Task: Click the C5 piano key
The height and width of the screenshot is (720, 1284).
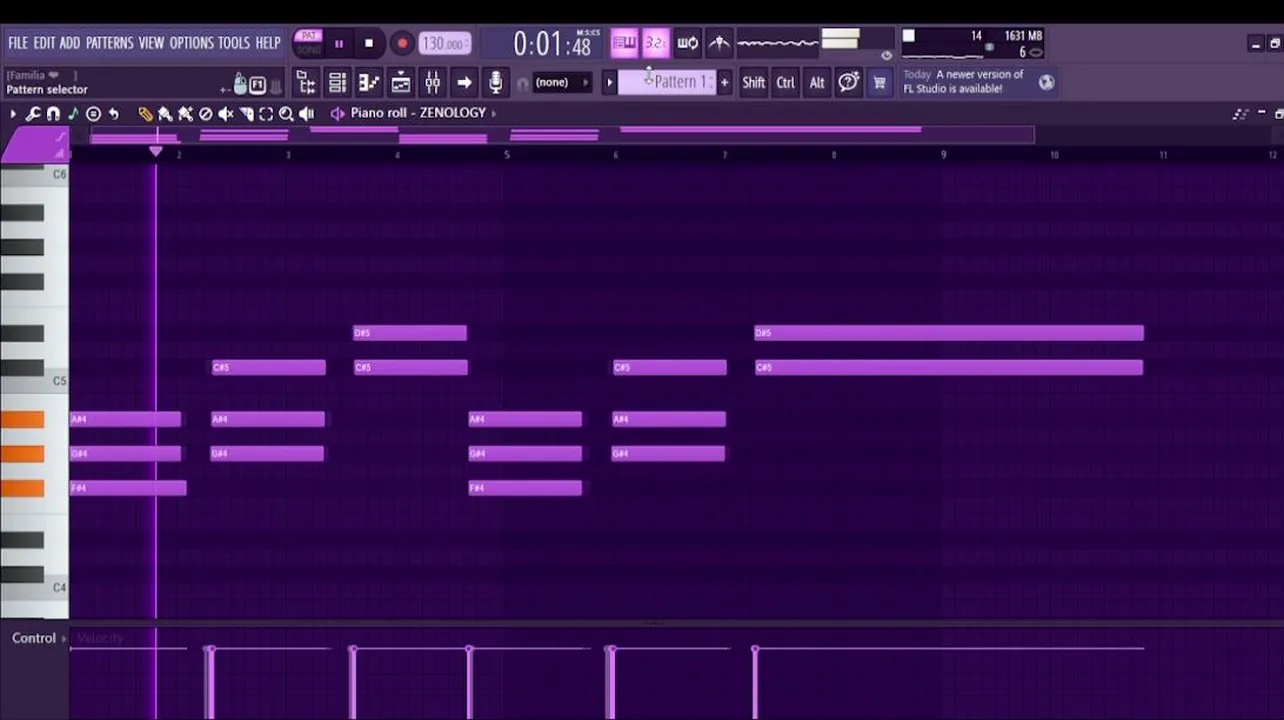Action: [x=34, y=381]
